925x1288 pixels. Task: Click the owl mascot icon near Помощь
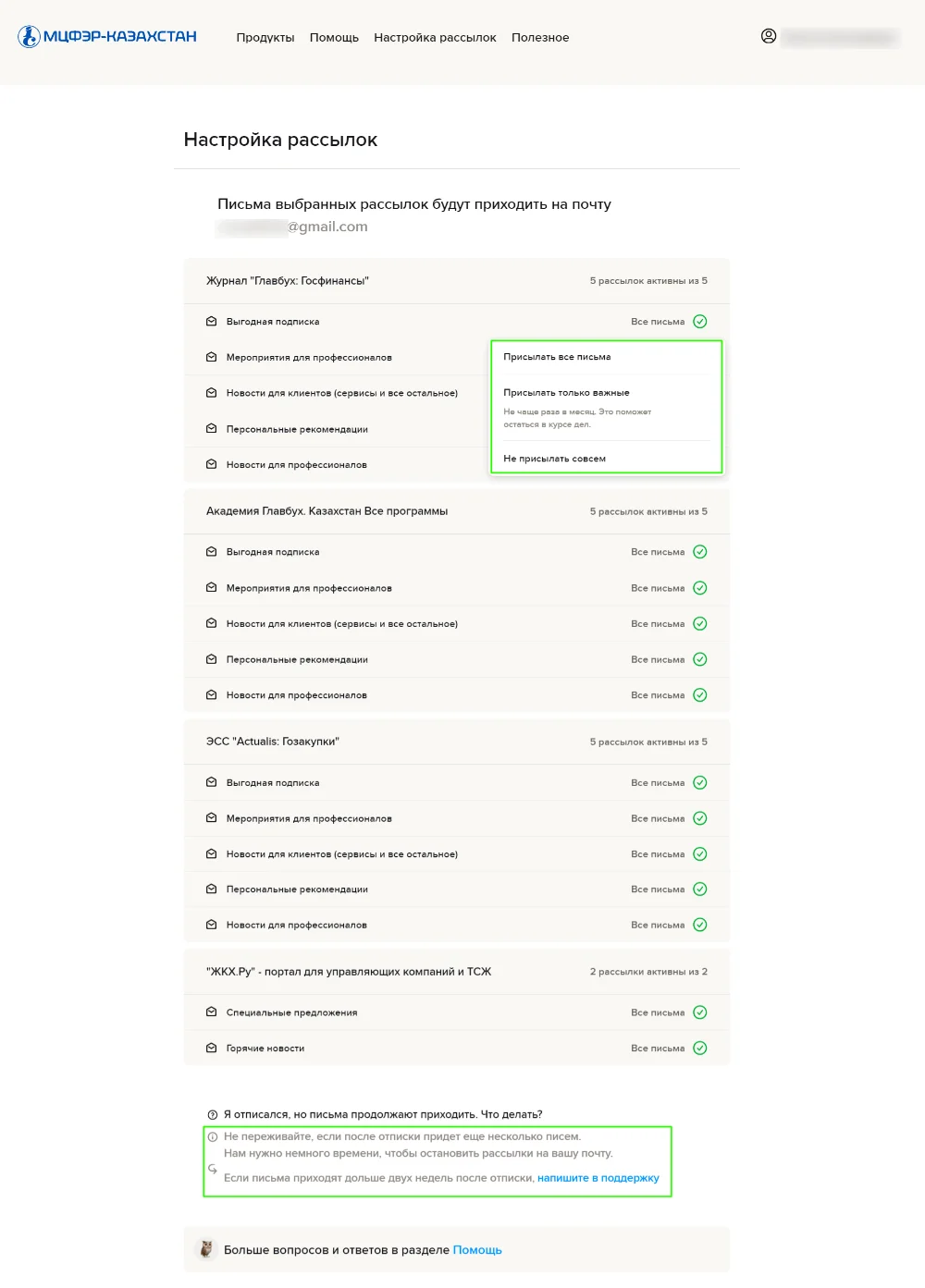(x=207, y=1249)
